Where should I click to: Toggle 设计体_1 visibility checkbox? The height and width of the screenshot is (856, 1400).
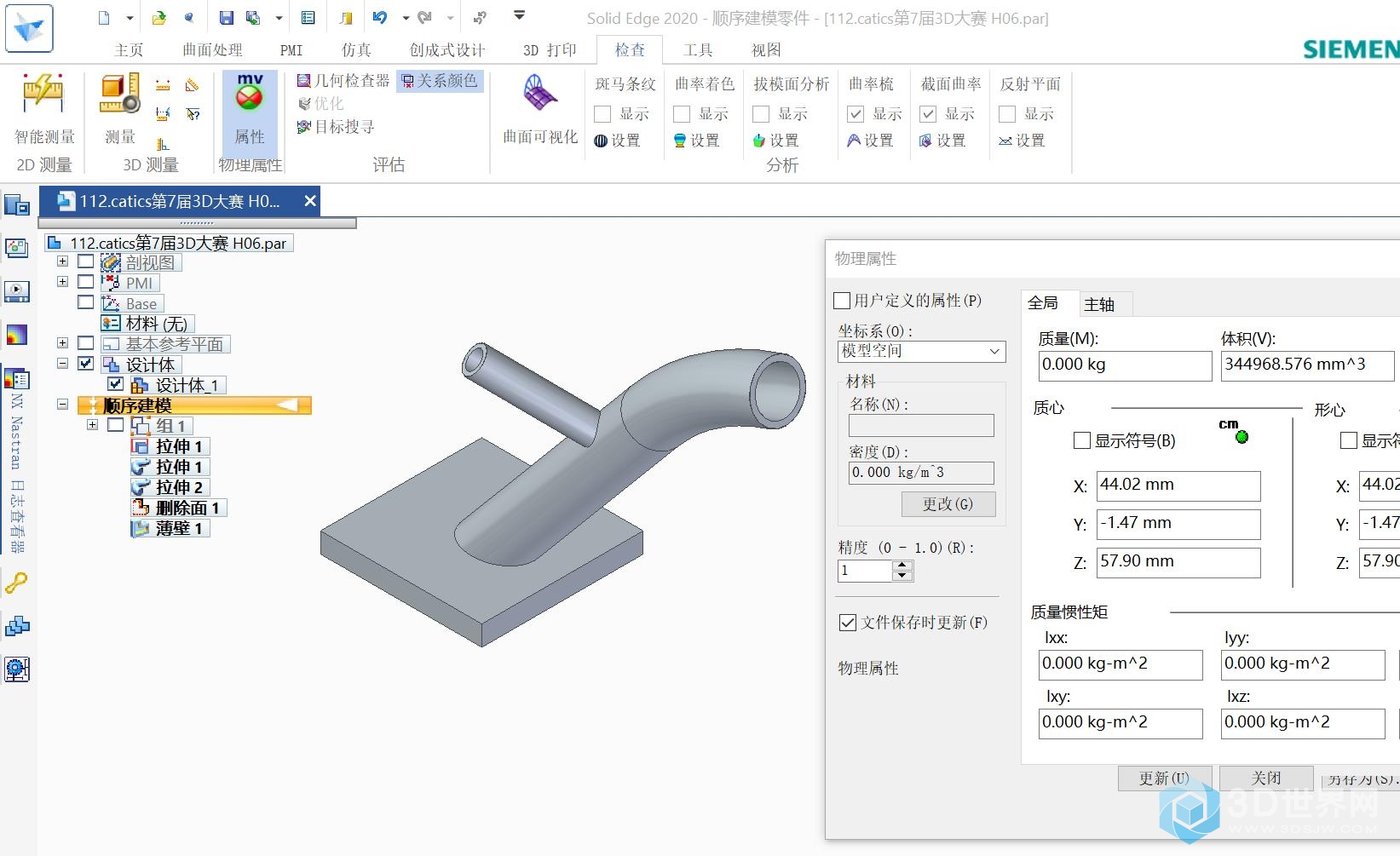(x=116, y=384)
